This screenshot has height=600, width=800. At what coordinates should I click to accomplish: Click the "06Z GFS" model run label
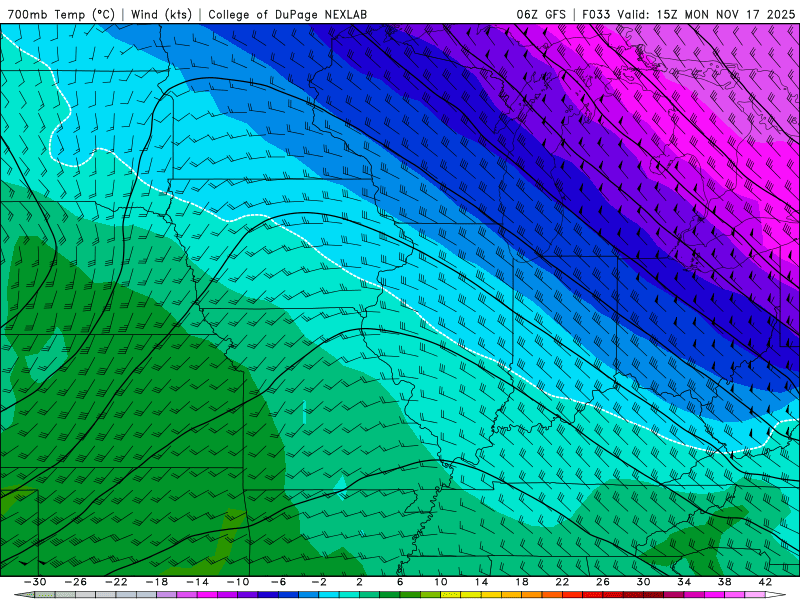click(x=541, y=14)
